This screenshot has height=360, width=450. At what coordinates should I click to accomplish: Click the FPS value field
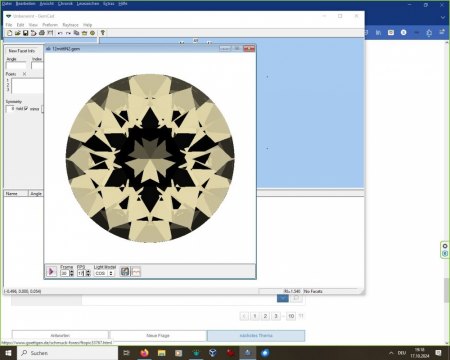pos(81,273)
